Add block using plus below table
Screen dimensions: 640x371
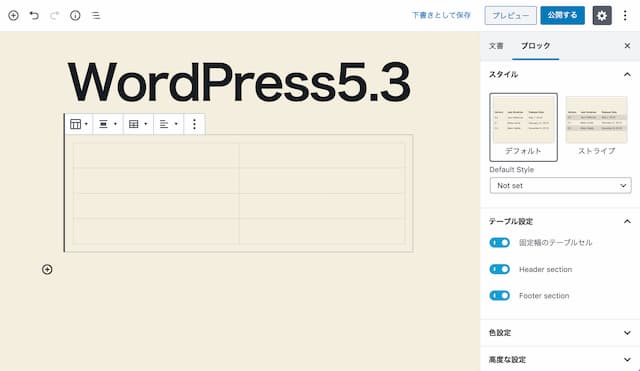(47, 269)
